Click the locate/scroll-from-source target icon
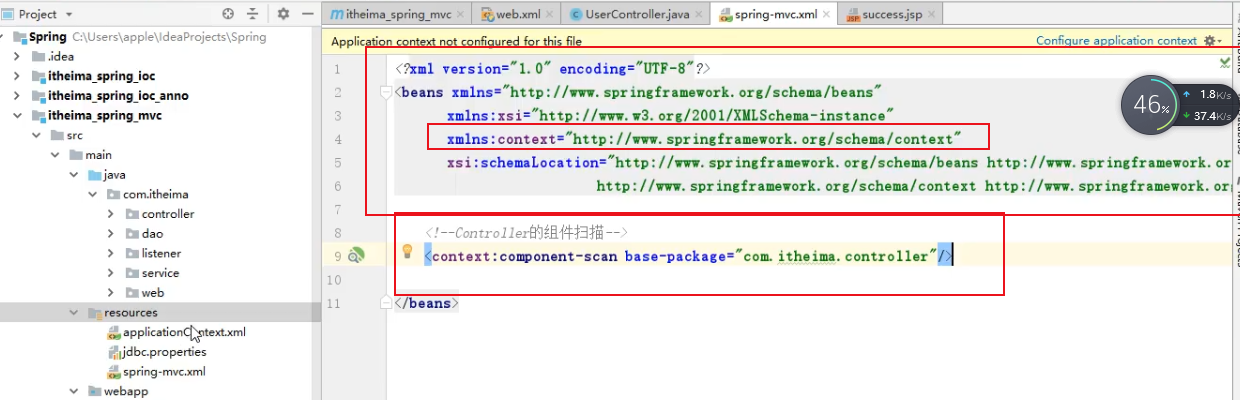1240x400 pixels. click(228, 14)
